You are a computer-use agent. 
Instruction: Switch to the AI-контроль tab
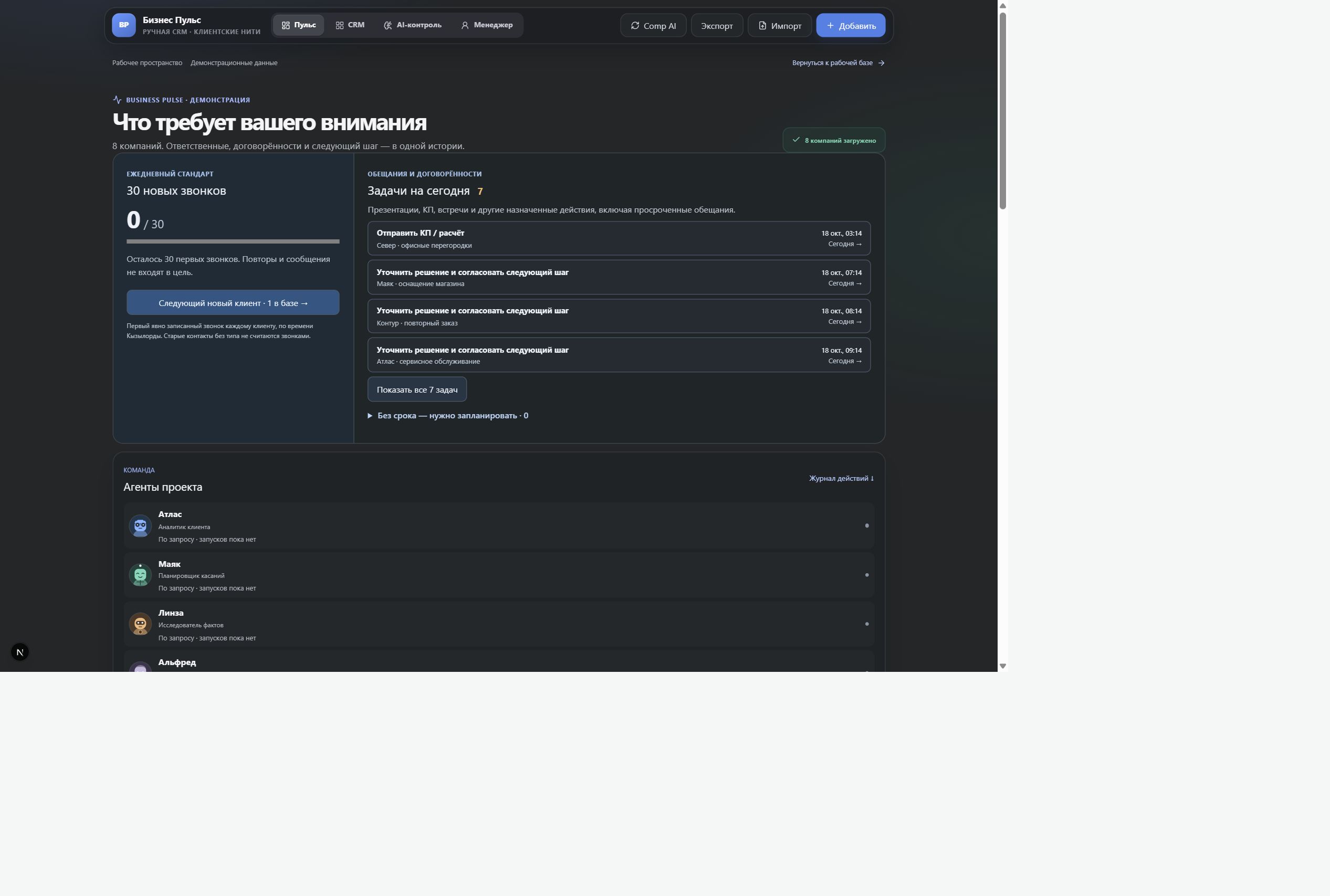tap(413, 25)
